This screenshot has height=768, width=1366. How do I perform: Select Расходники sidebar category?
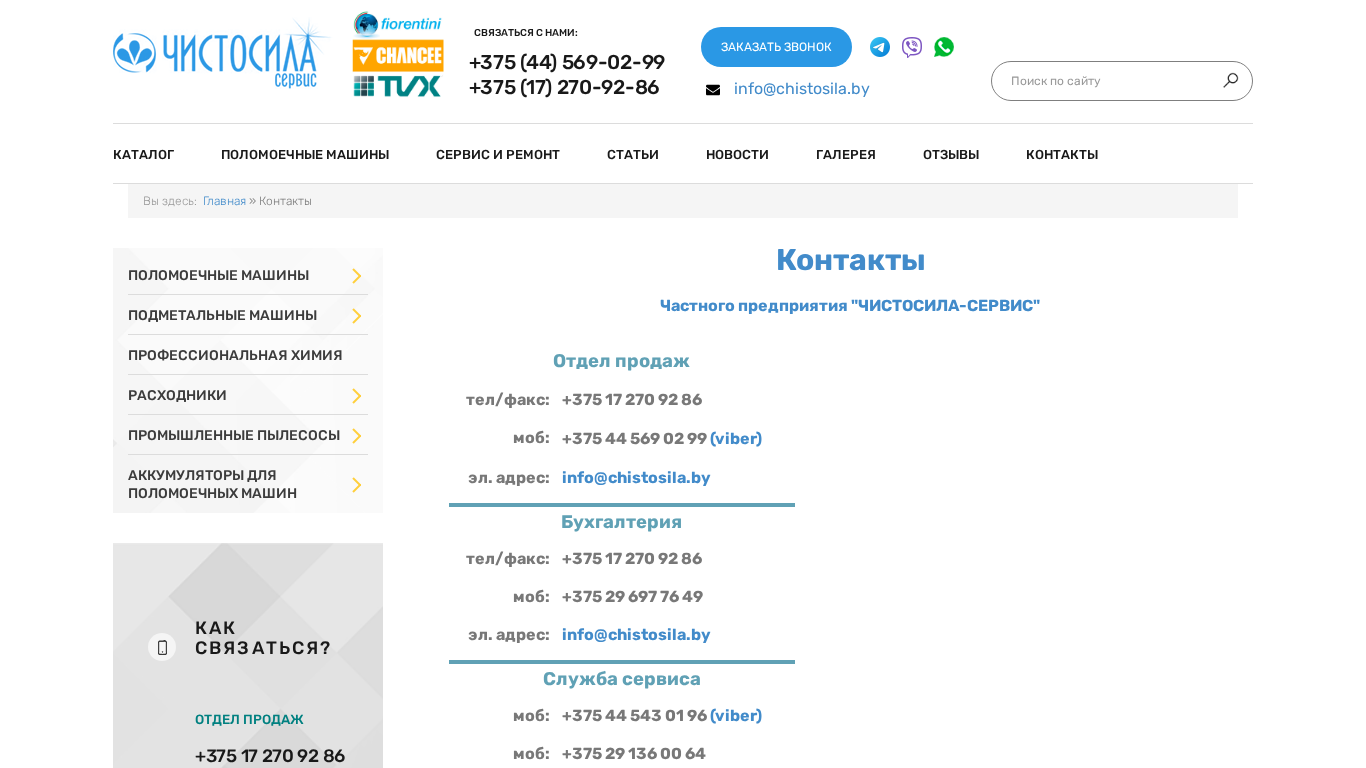coord(177,395)
